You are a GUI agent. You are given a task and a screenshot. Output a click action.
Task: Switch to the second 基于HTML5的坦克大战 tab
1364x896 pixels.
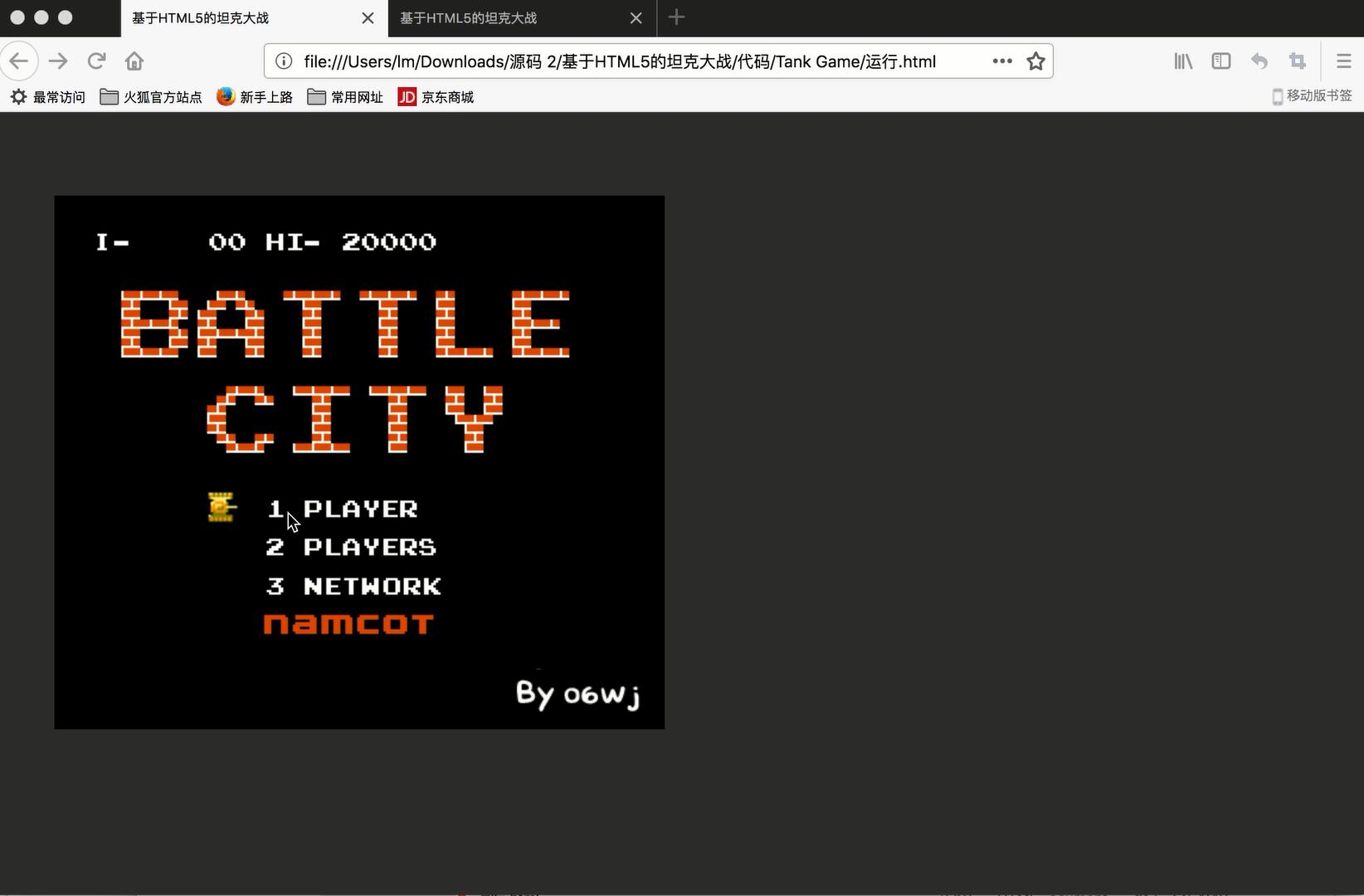(x=522, y=18)
